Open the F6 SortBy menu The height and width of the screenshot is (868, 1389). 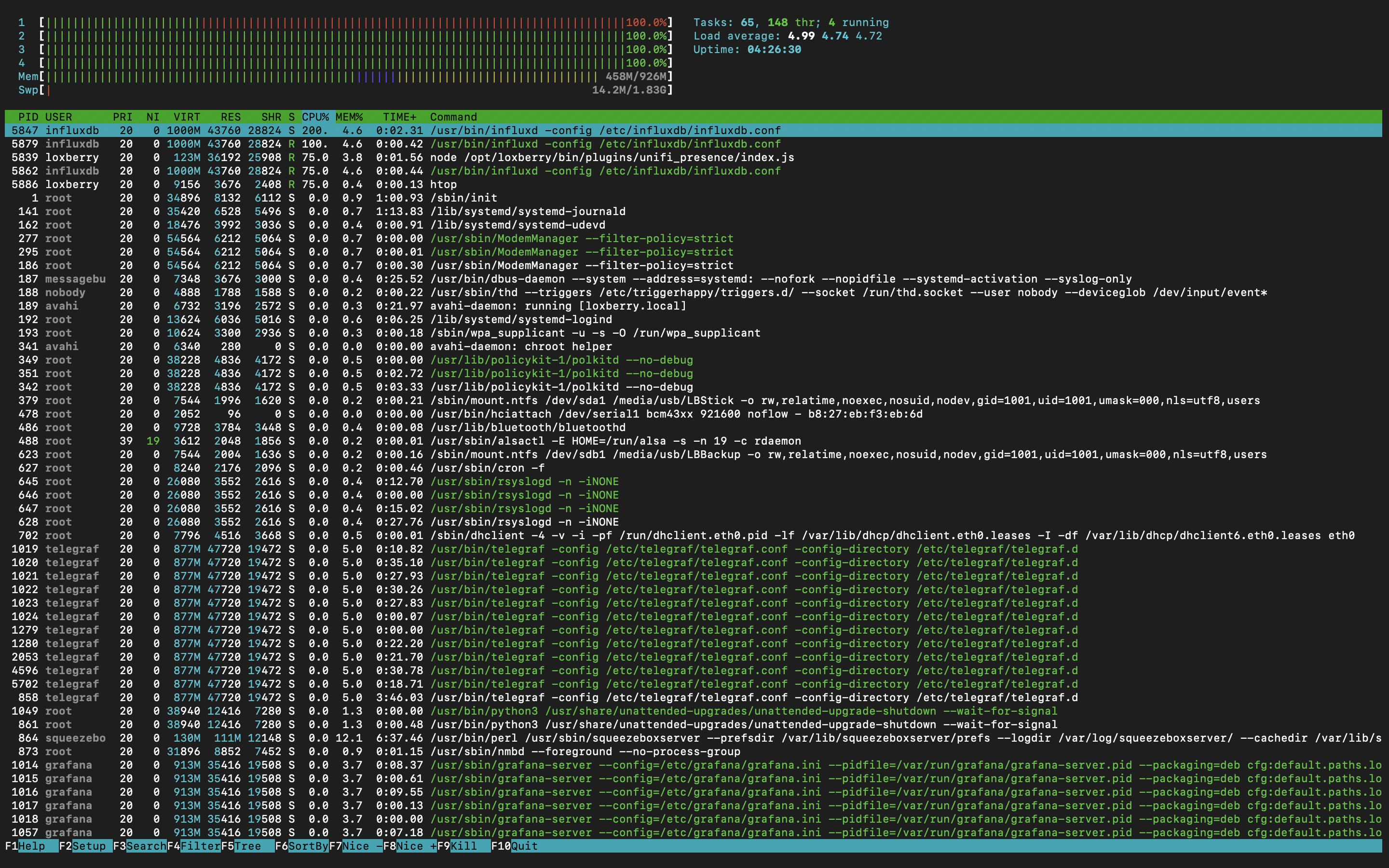308,846
